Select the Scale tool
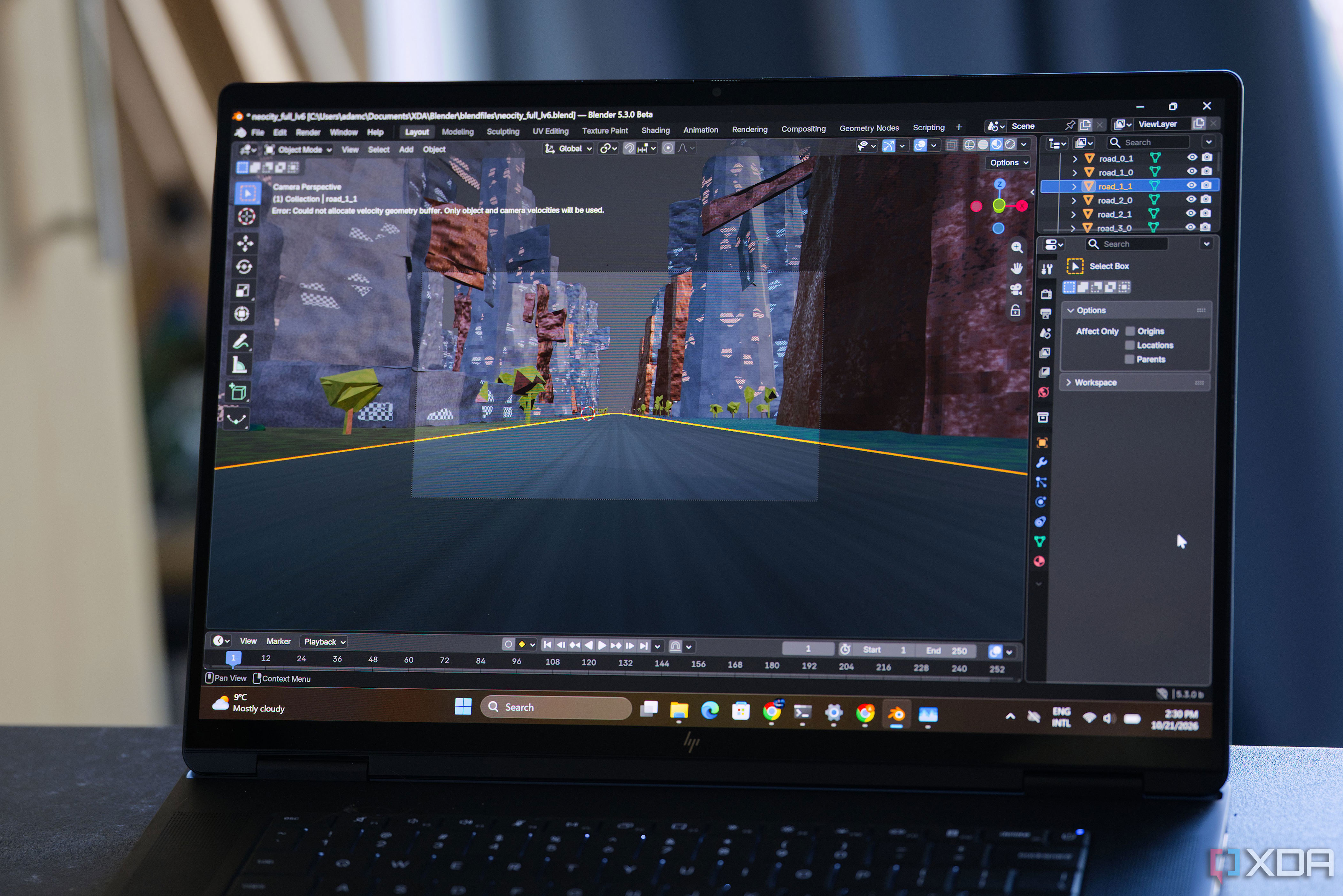This screenshot has width=1343, height=896. coord(243,290)
